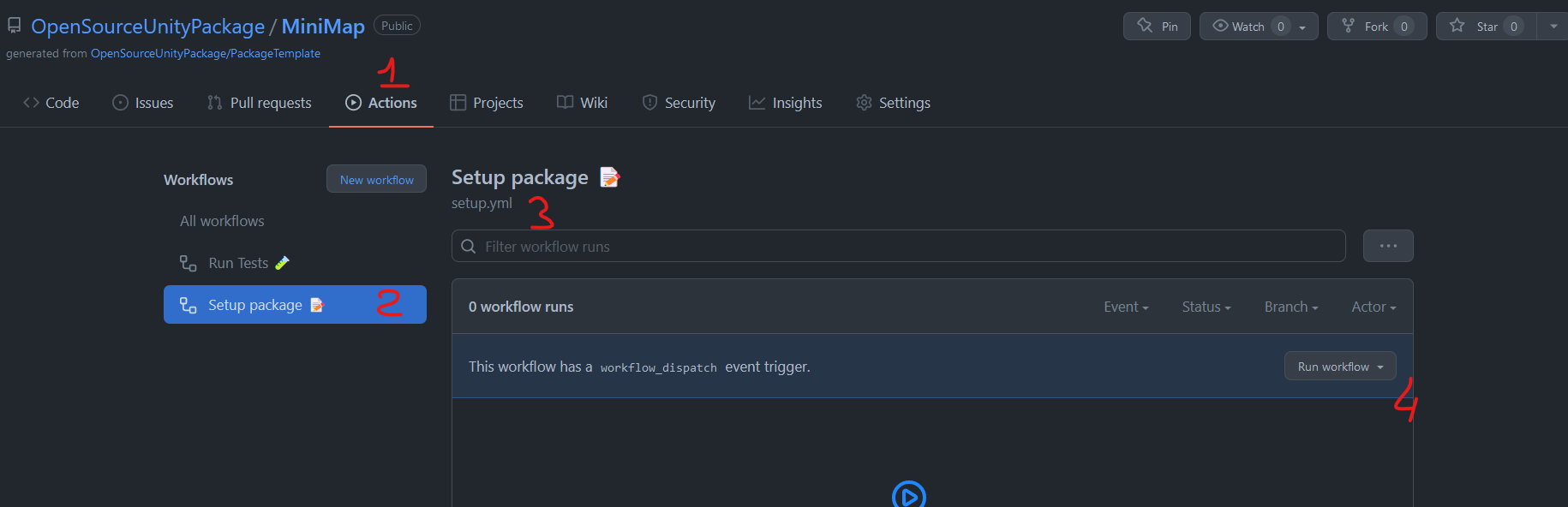Open the Status filter dropdown
The width and height of the screenshot is (1568, 507).
click(x=1206, y=307)
